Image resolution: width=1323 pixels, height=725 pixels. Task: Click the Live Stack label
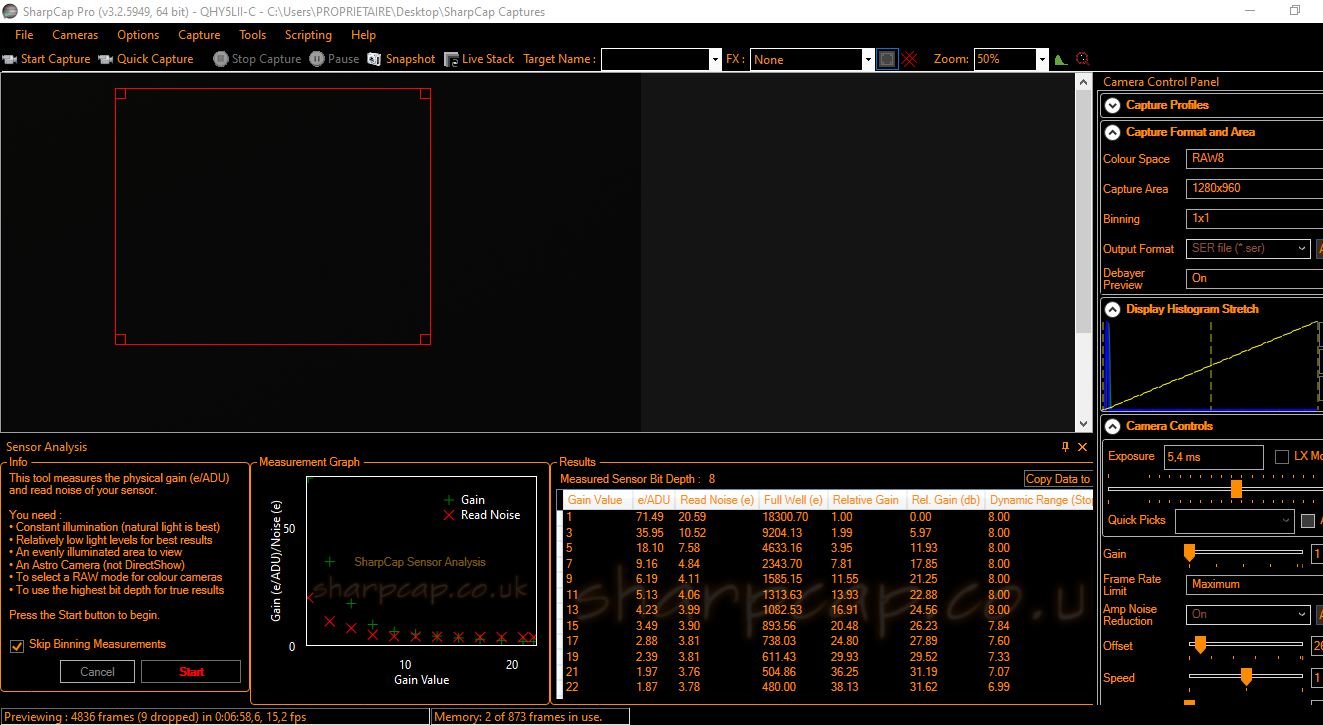[x=488, y=59]
